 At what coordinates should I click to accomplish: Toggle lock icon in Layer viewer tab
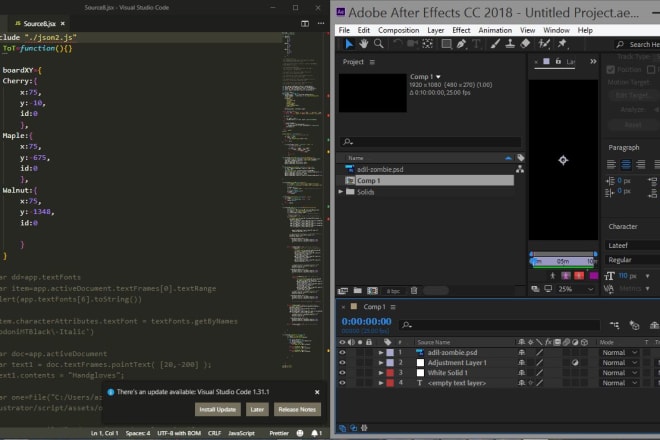point(558,61)
